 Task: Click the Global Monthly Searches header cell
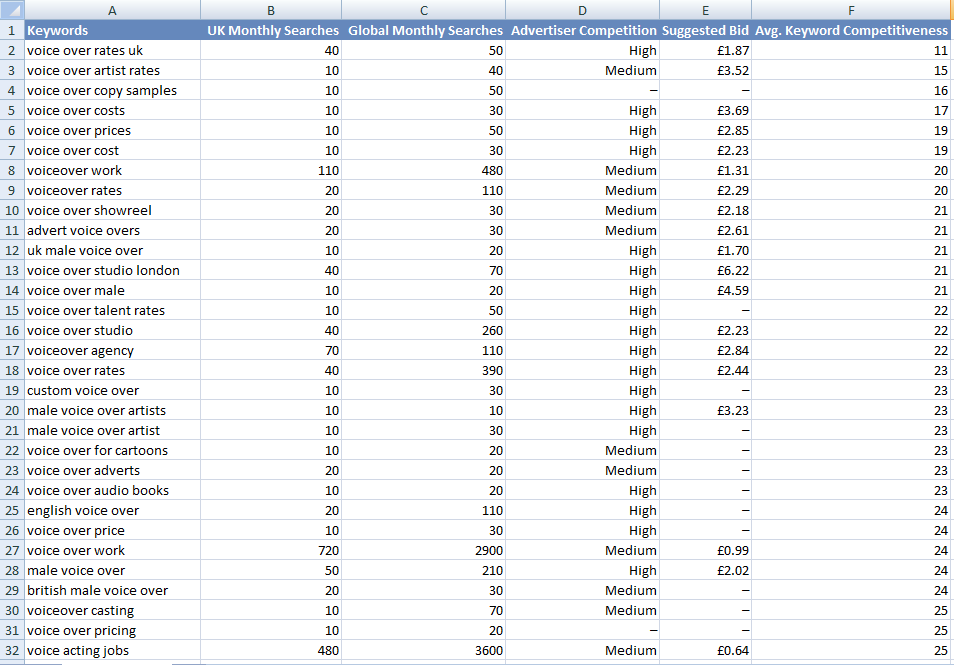coord(423,30)
